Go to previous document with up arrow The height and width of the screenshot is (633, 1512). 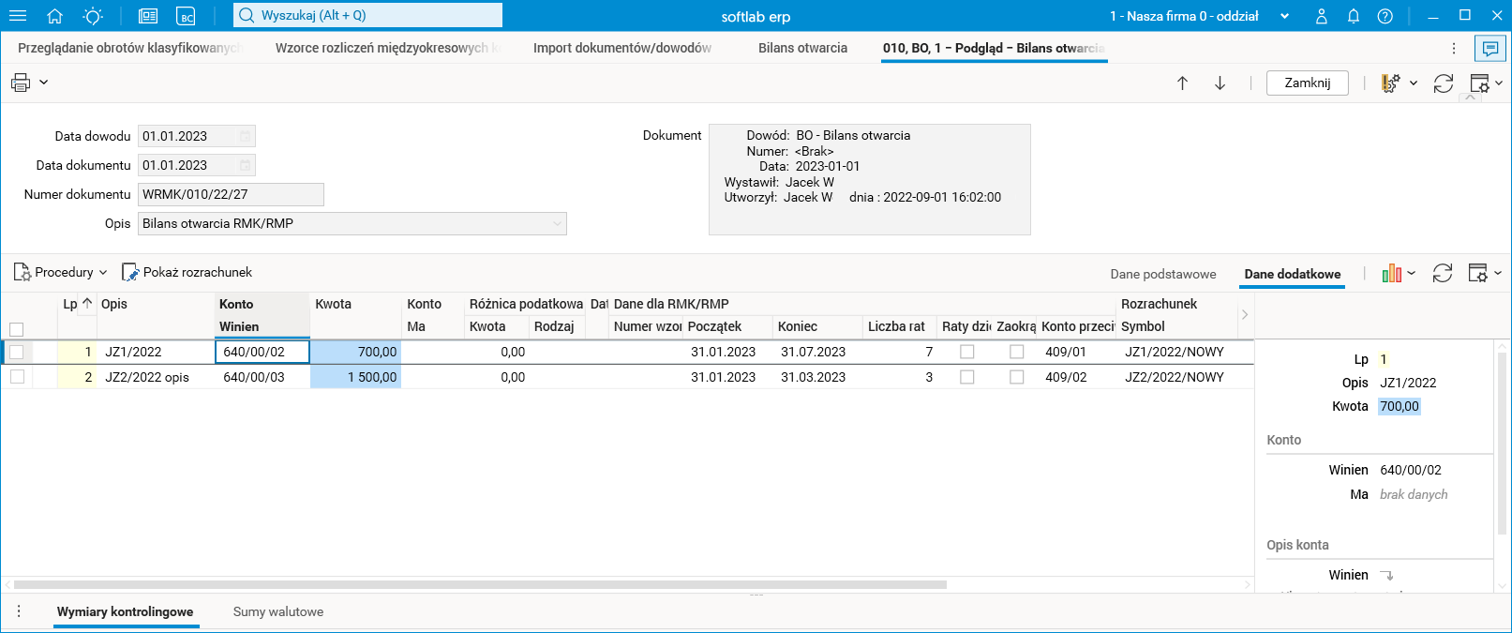tap(1182, 83)
